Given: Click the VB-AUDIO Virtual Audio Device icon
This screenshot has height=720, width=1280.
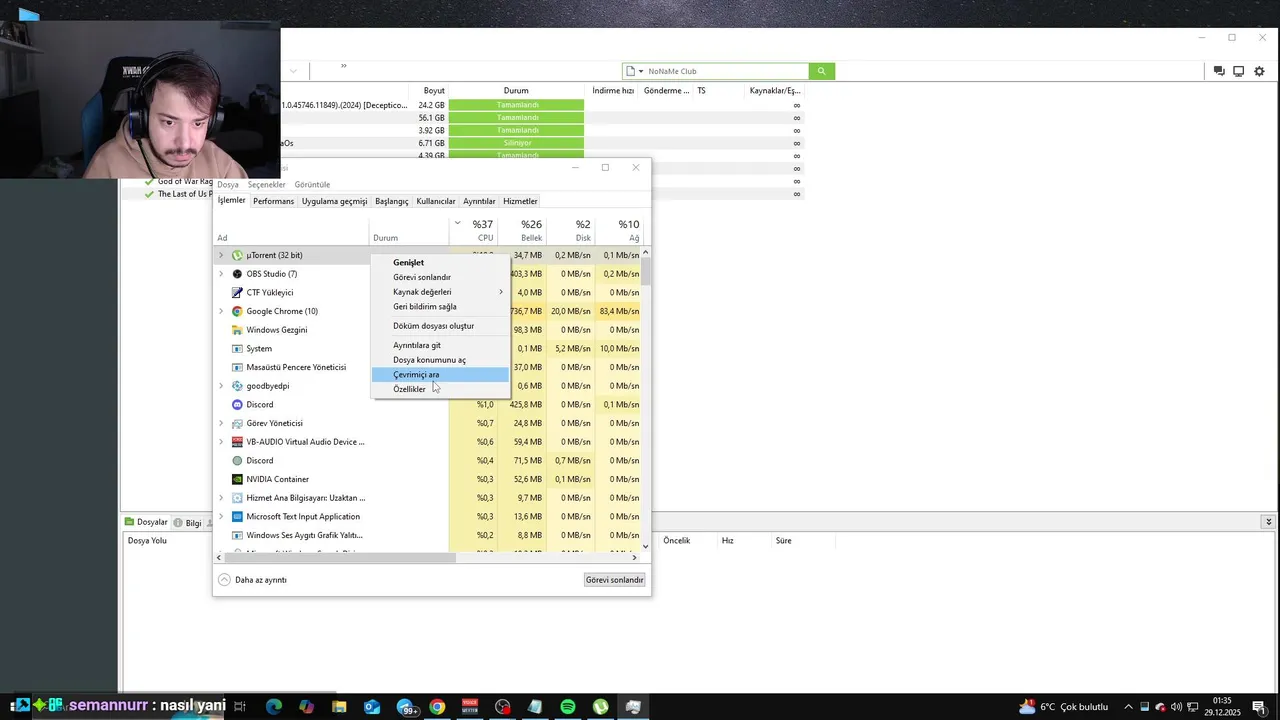Looking at the screenshot, I should (237, 442).
